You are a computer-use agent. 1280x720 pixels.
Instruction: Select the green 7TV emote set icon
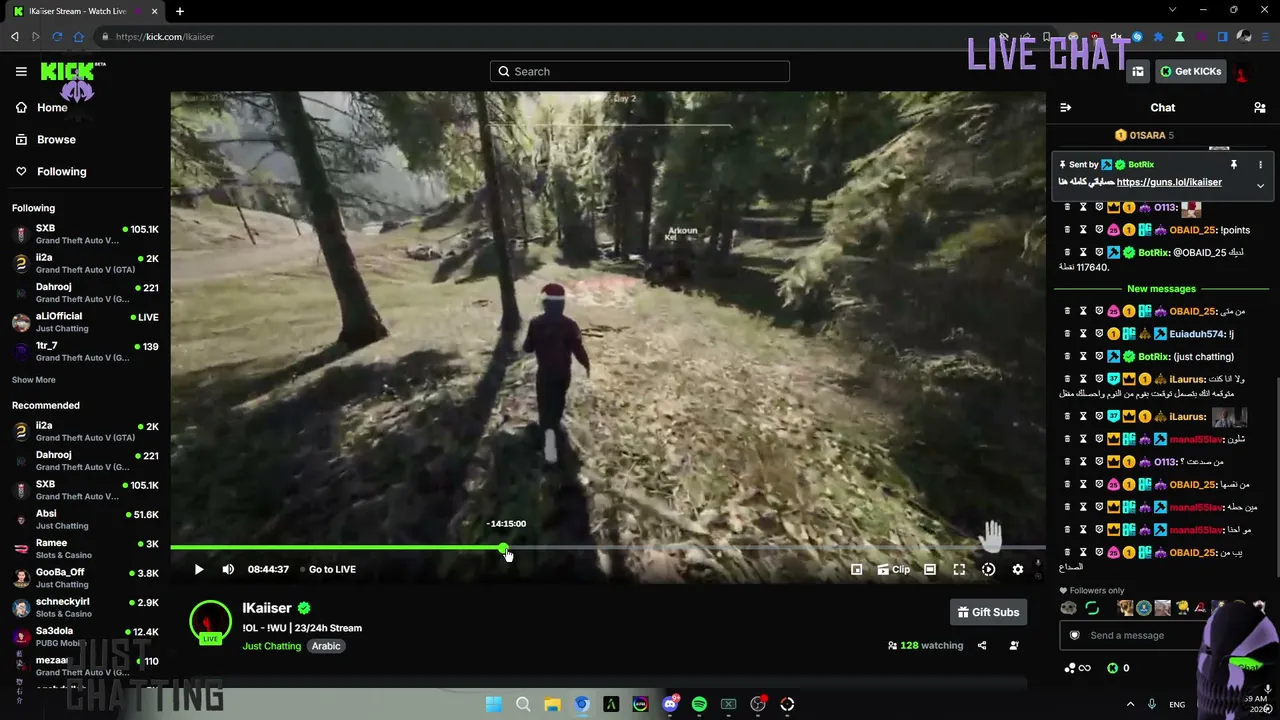1092,608
